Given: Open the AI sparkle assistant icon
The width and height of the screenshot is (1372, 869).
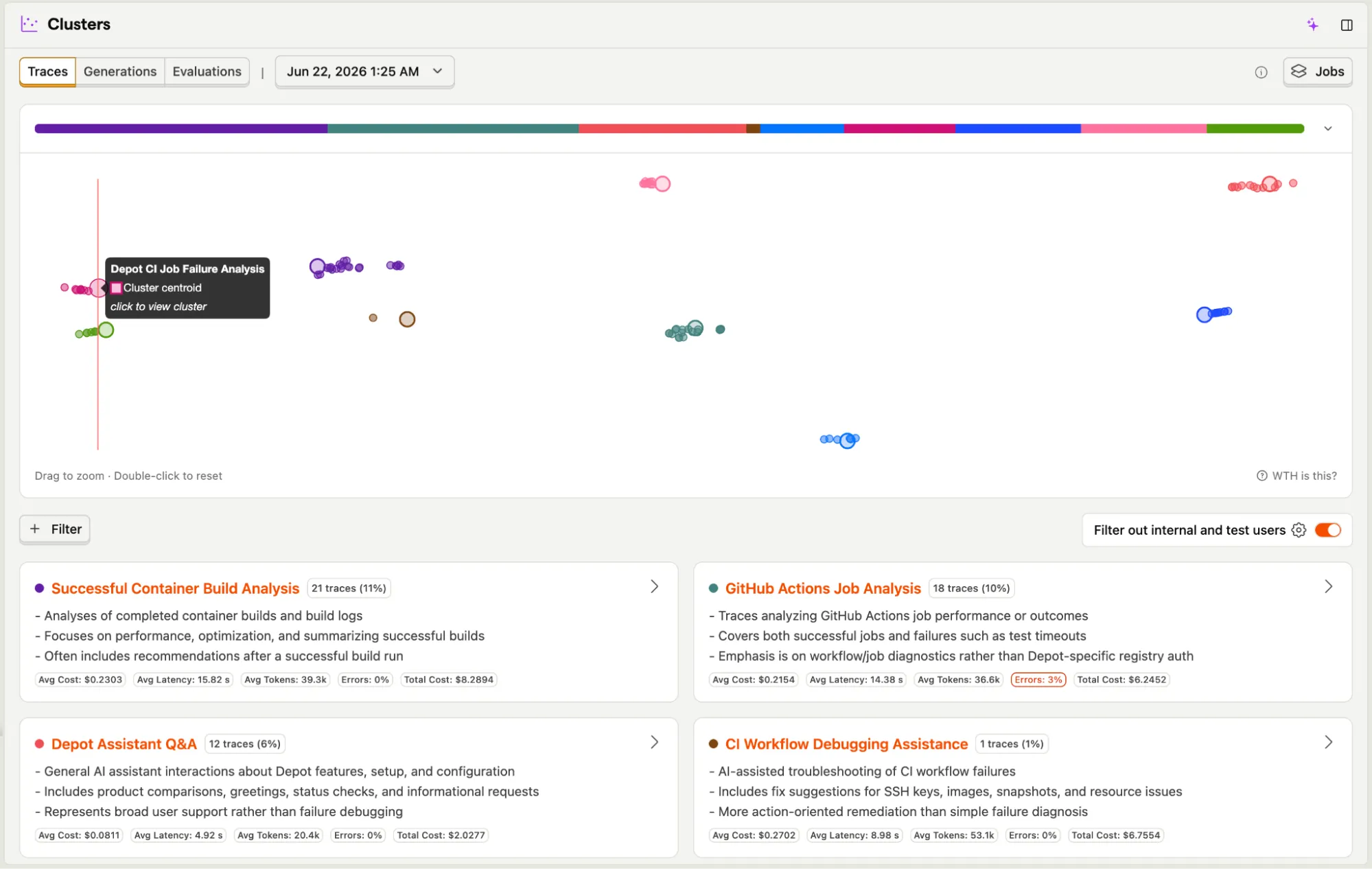Looking at the screenshot, I should click(x=1312, y=25).
